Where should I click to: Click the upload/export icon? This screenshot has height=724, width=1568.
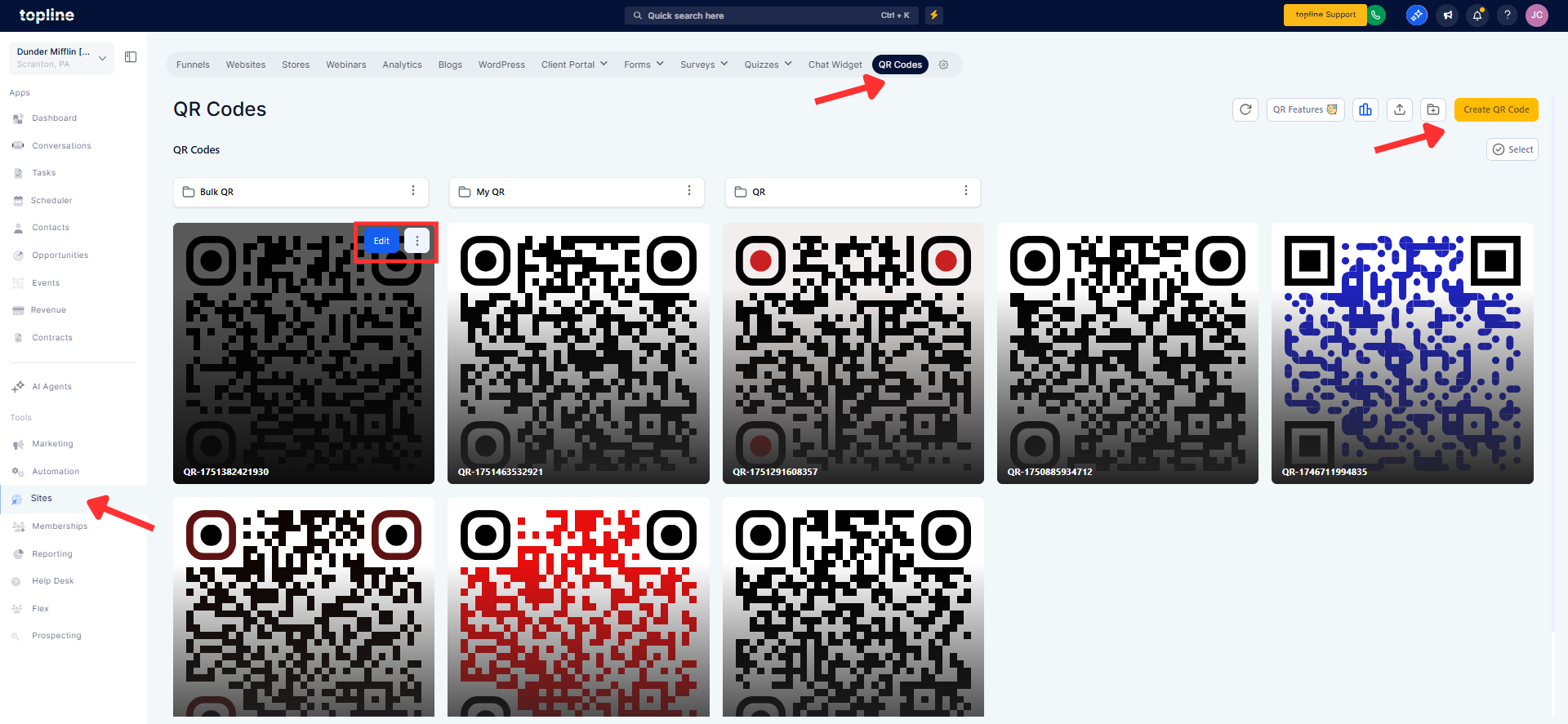point(1400,109)
